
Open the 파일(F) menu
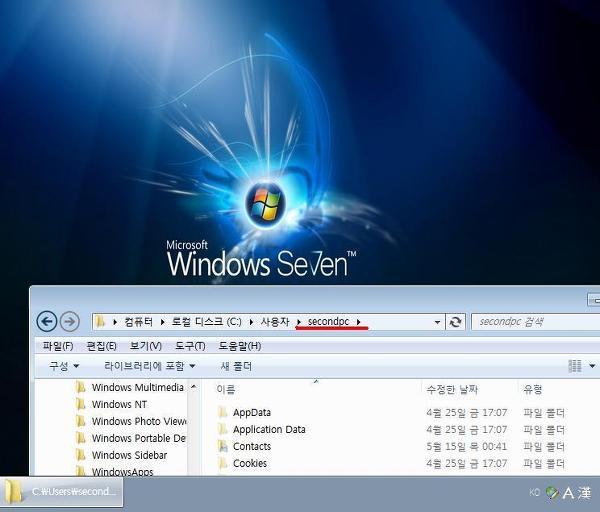(x=58, y=346)
